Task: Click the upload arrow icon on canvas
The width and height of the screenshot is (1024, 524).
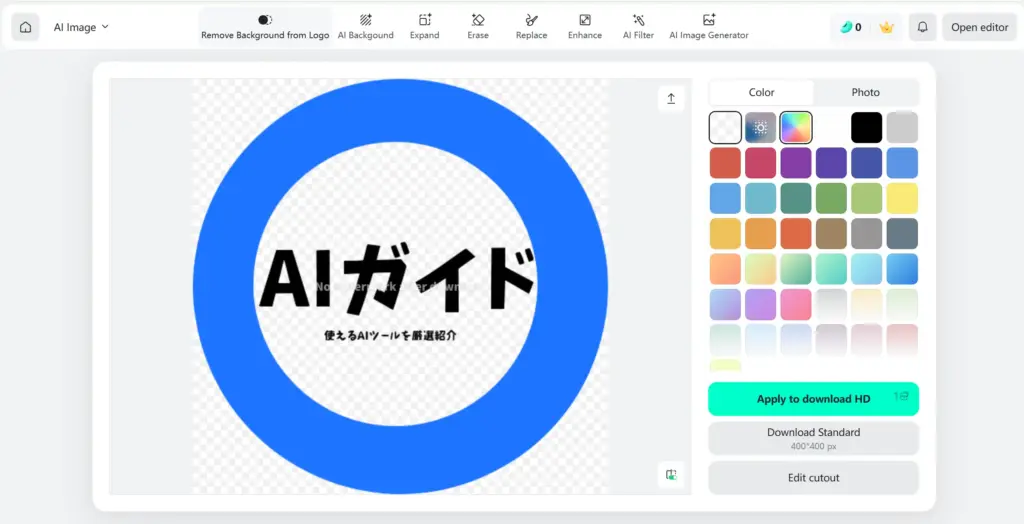Action: [x=671, y=98]
